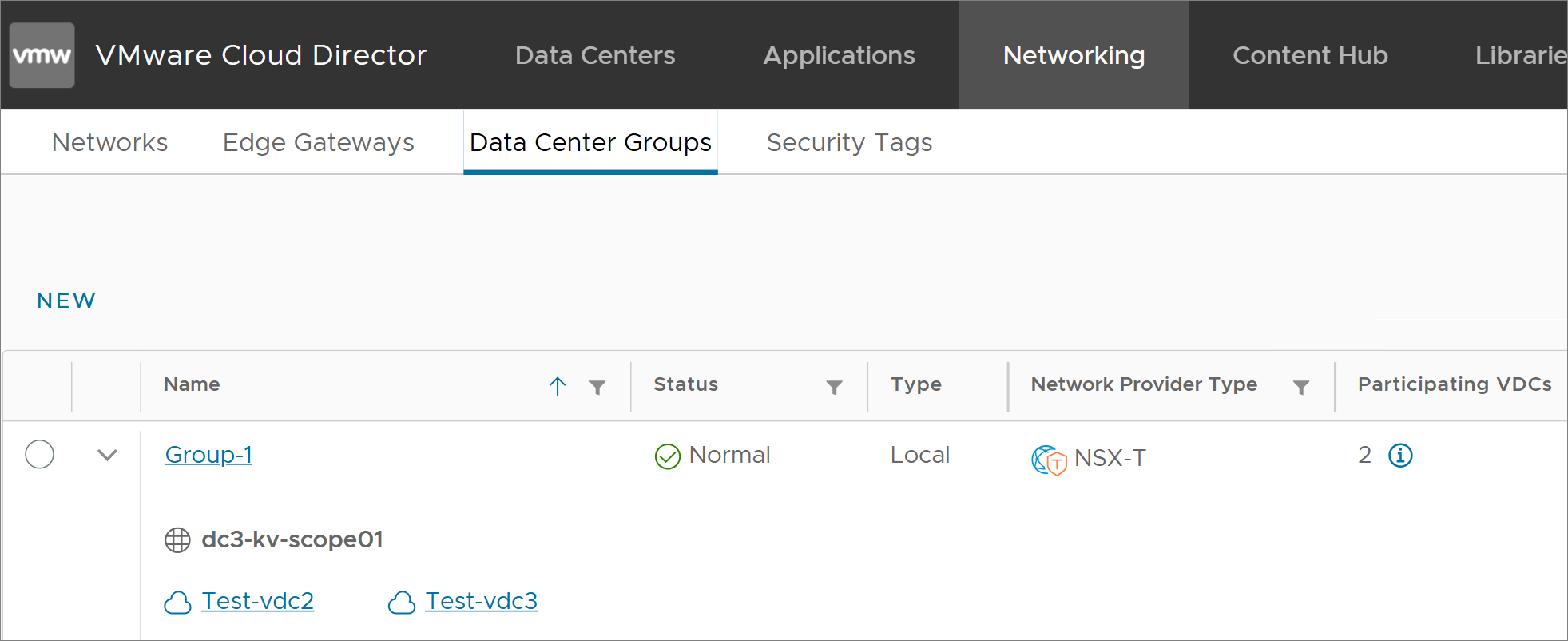Open the Name column filter
1568x641 pixels.
pyautogui.click(x=597, y=388)
